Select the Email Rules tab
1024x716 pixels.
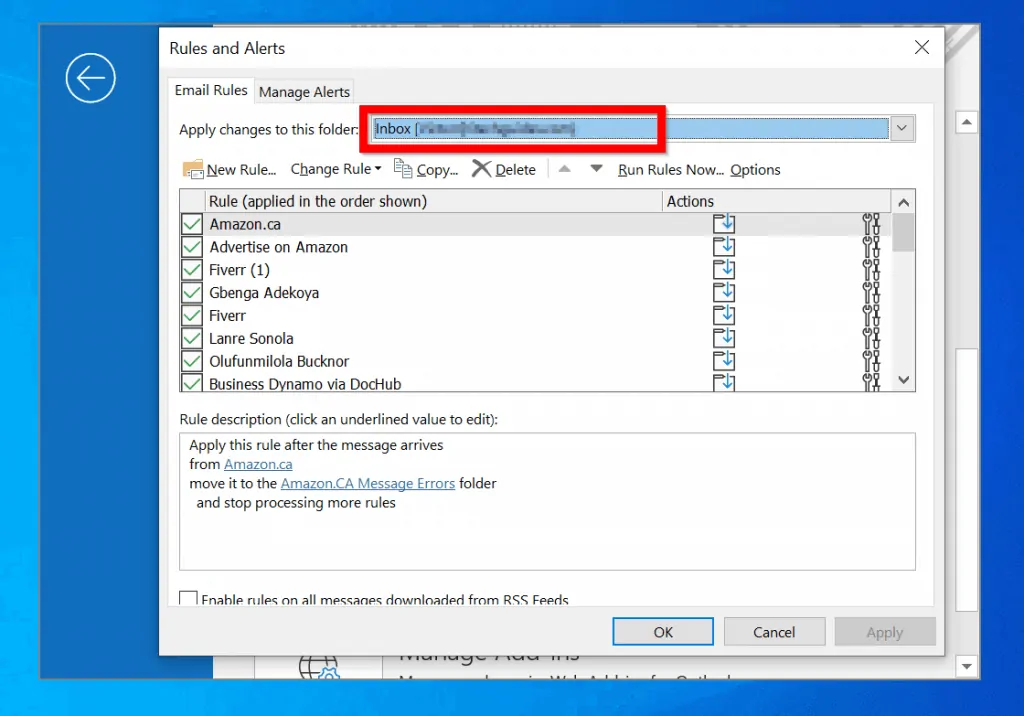(x=210, y=90)
